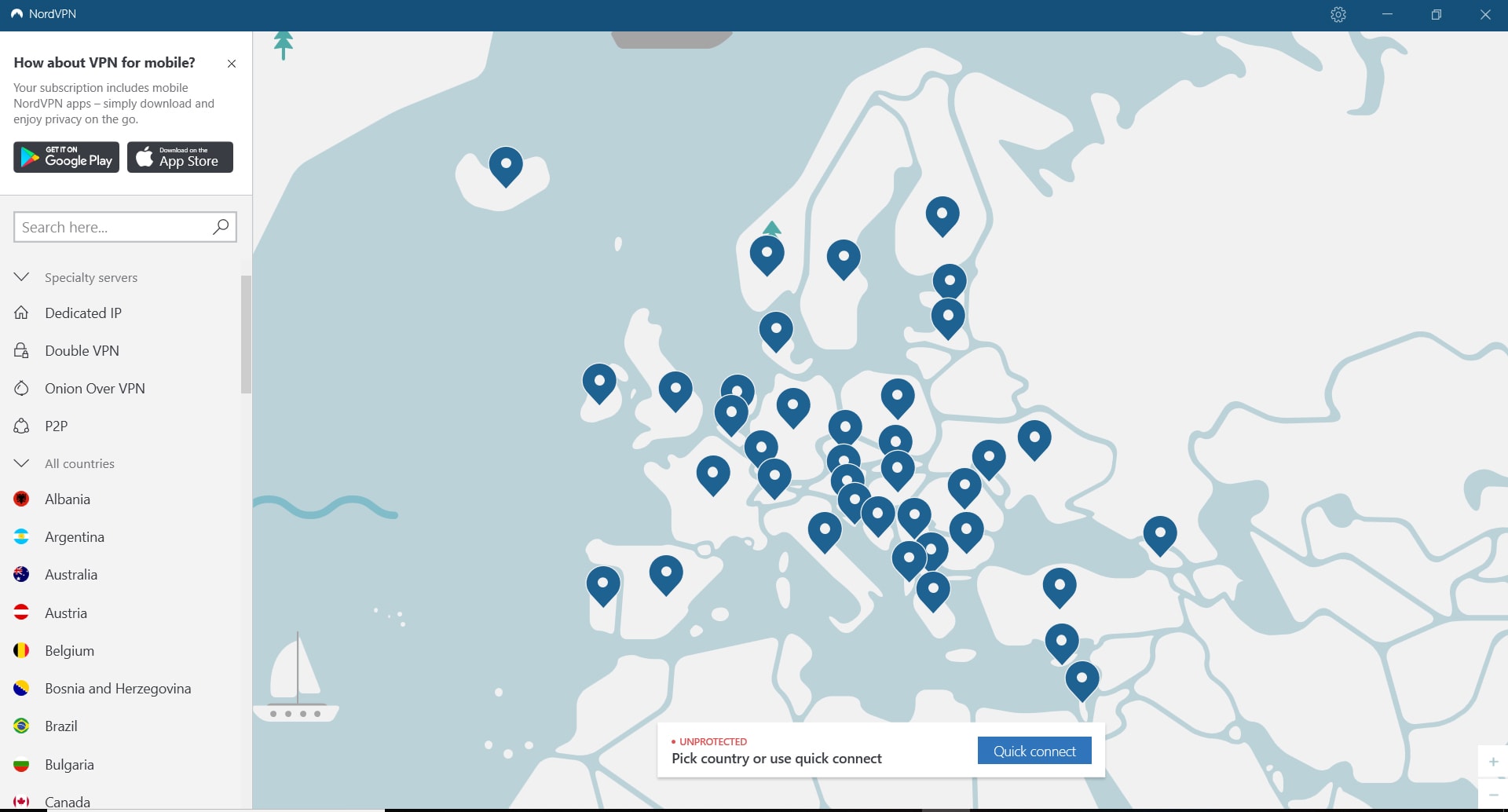Open the Double VPN specialty servers
Image resolution: width=1508 pixels, height=812 pixels.
[23, 350]
